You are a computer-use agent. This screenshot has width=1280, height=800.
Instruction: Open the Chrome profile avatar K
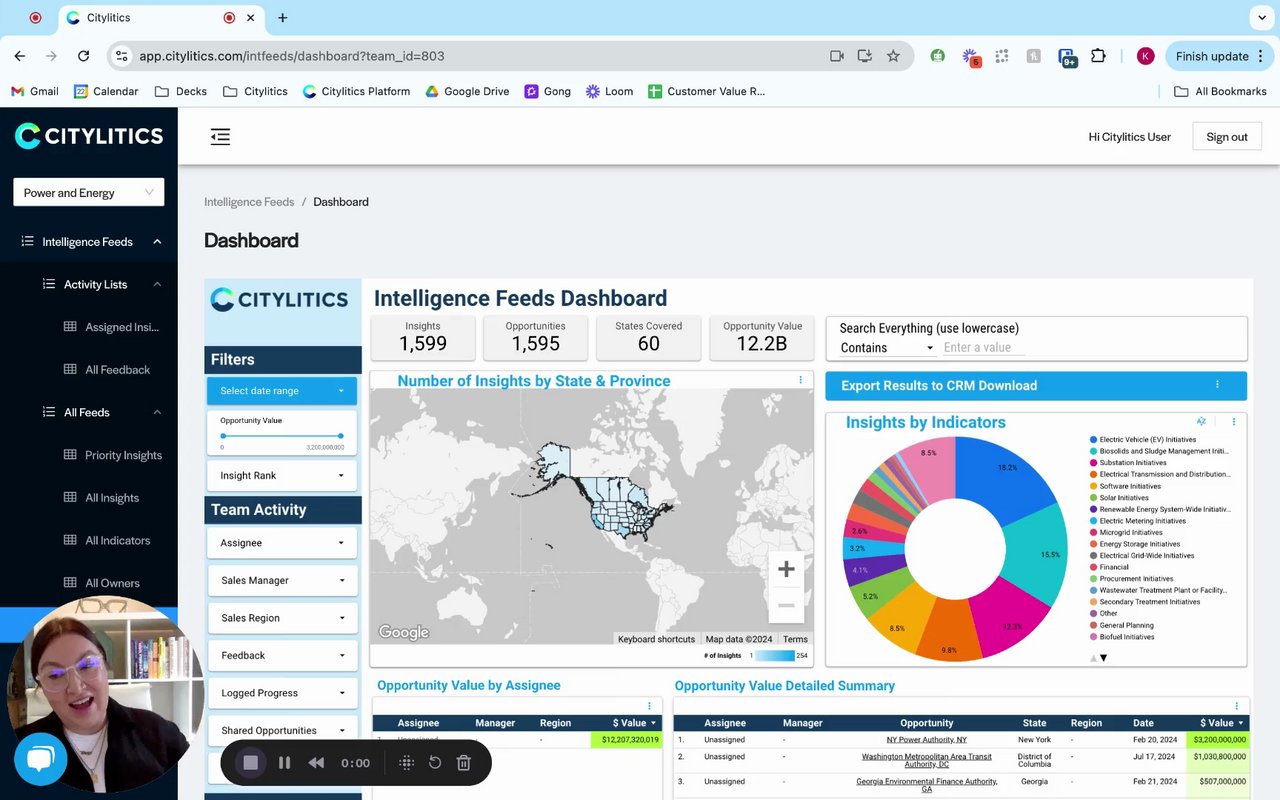(x=1146, y=56)
